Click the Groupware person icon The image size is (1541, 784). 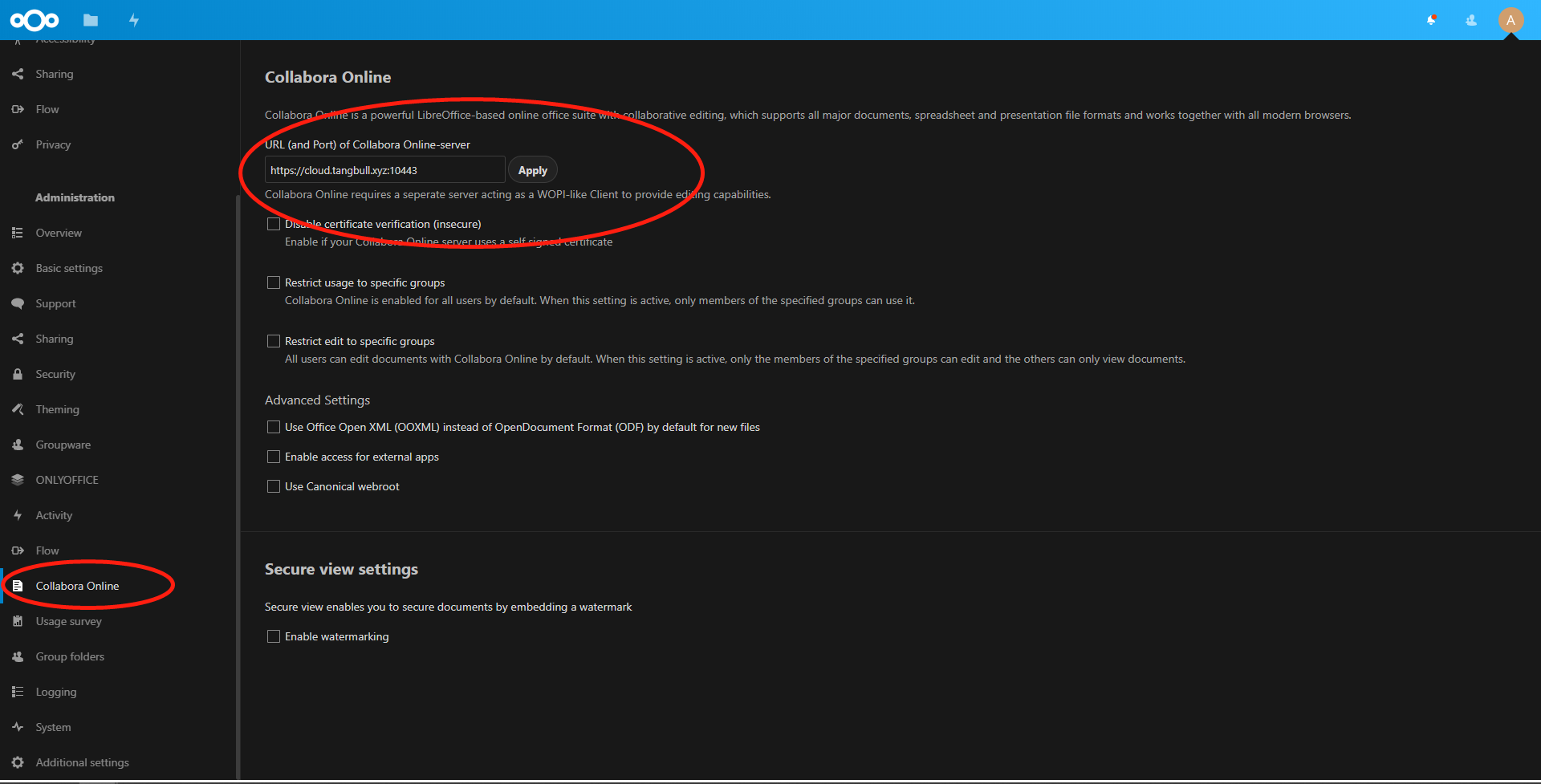tap(18, 445)
